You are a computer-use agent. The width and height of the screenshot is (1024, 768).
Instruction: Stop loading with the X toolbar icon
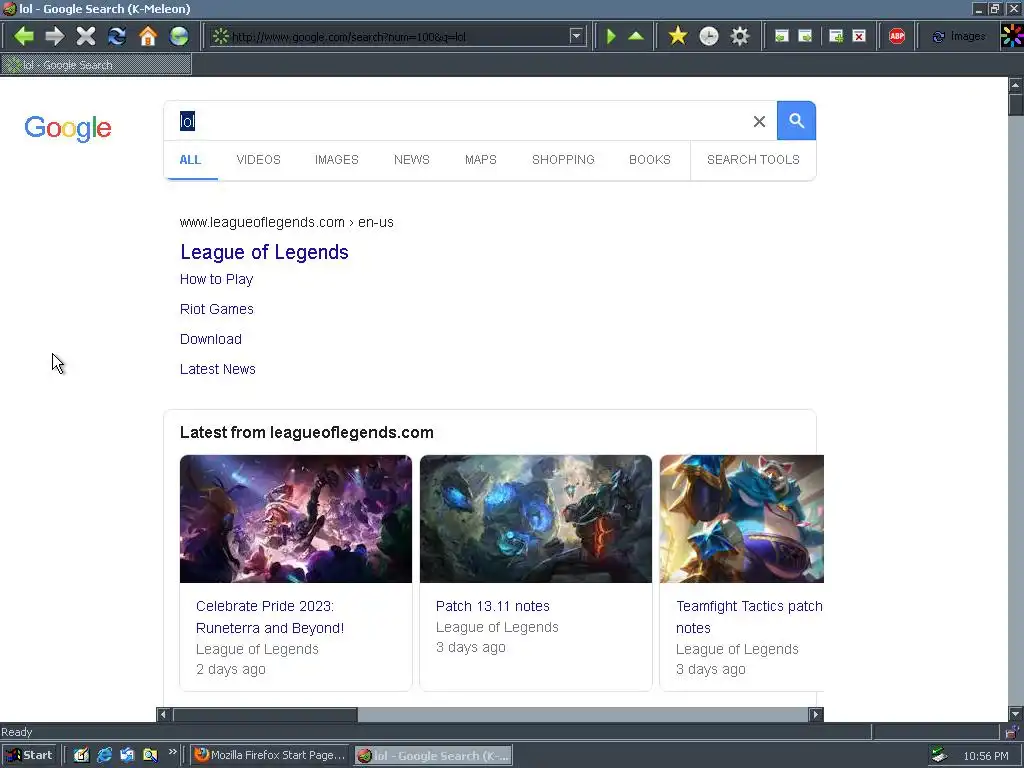(86, 36)
